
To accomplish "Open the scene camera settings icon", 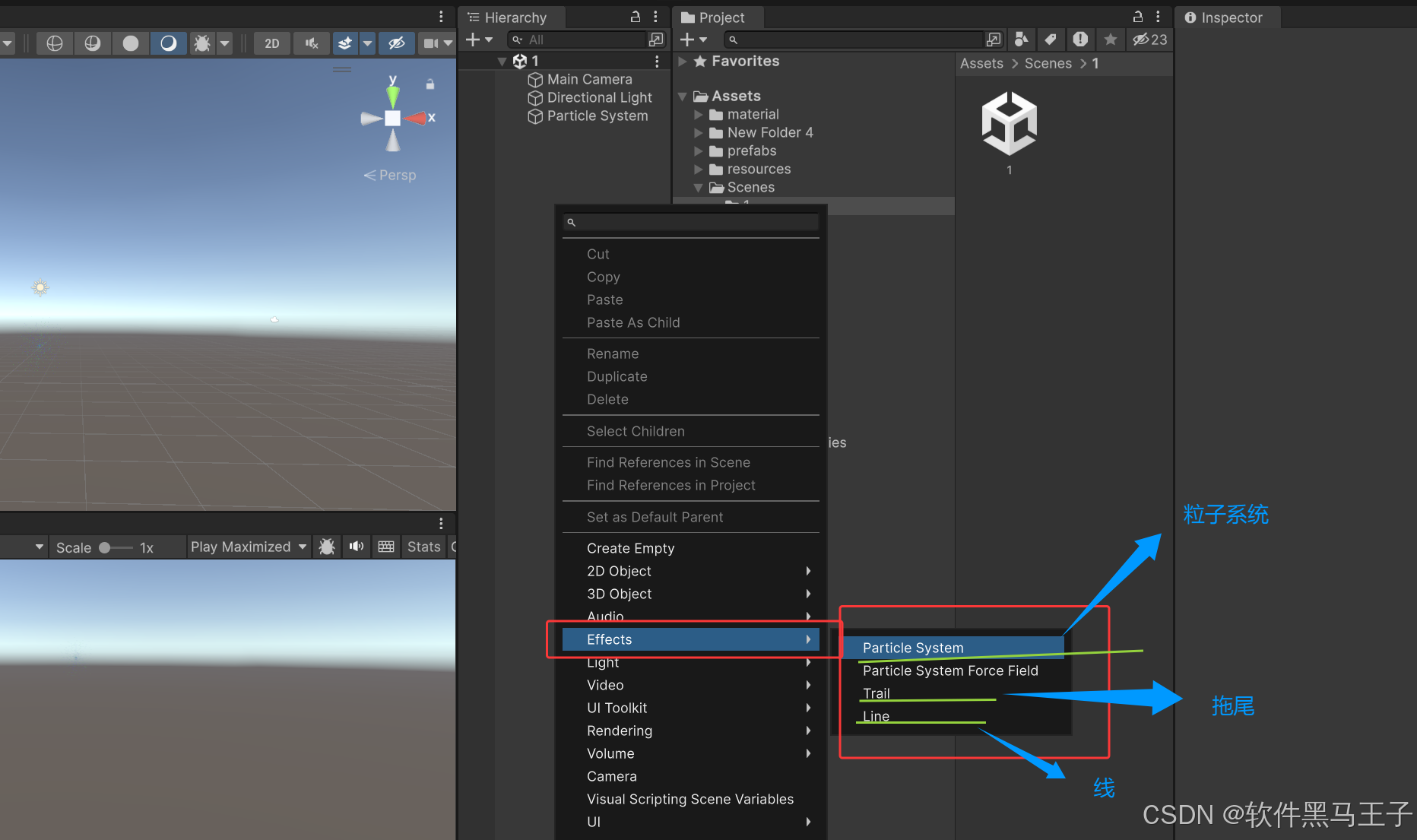I will (x=430, y=43).
